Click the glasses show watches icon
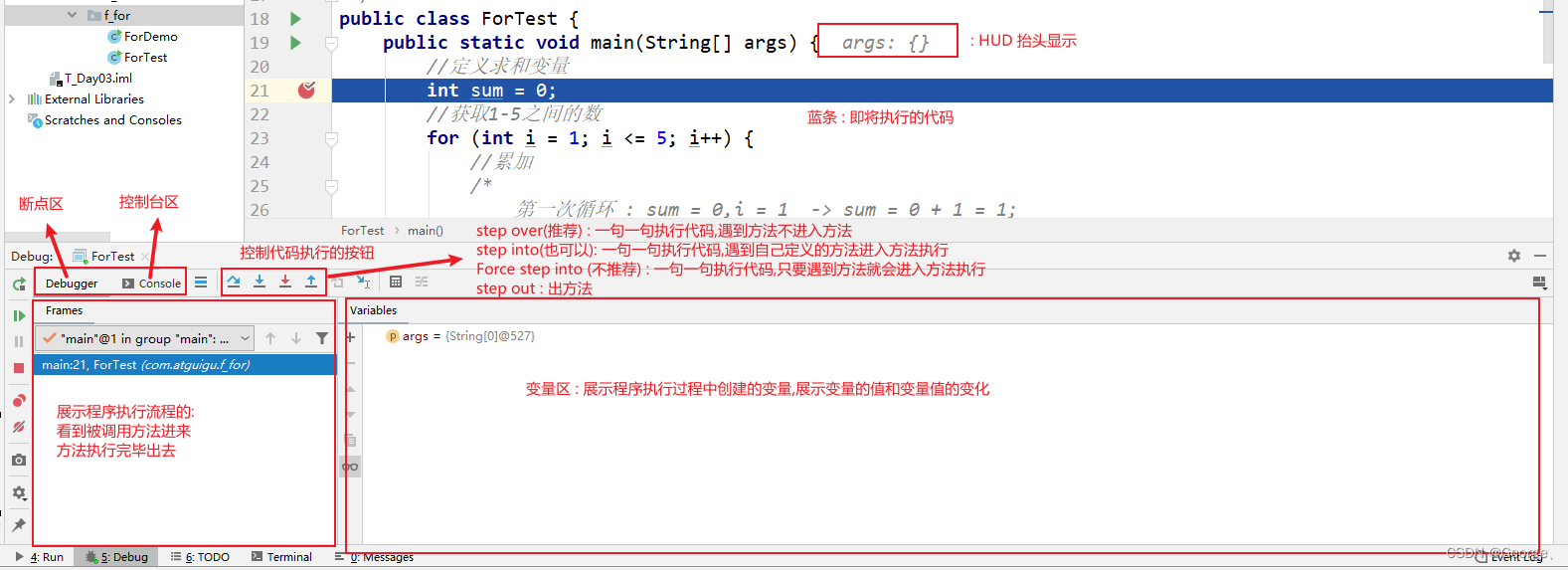 click(350, 466)
